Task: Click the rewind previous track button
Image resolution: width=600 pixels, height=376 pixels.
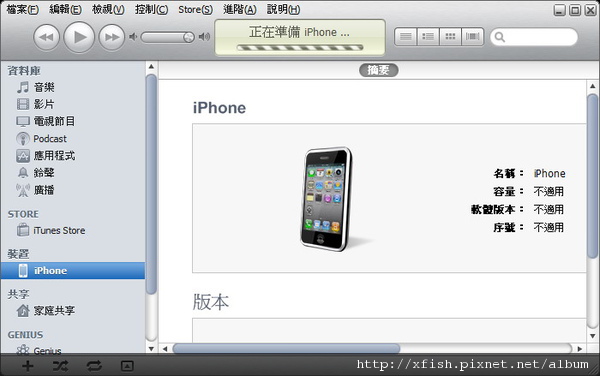Action: 46,37
